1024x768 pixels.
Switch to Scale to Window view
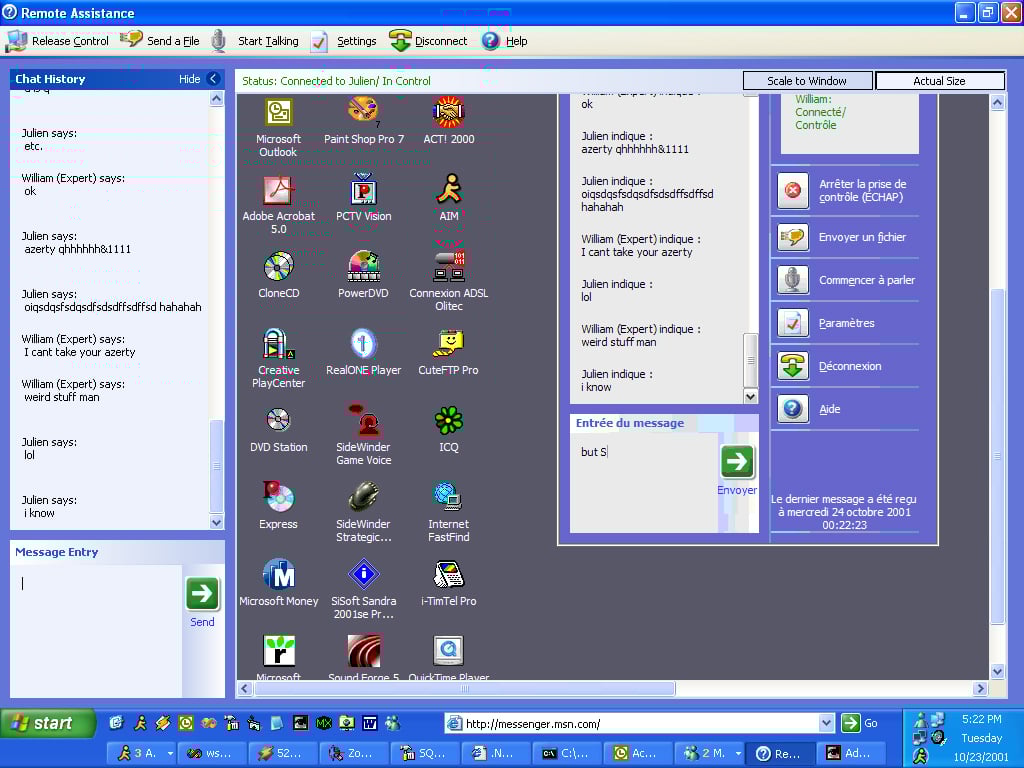807,81
